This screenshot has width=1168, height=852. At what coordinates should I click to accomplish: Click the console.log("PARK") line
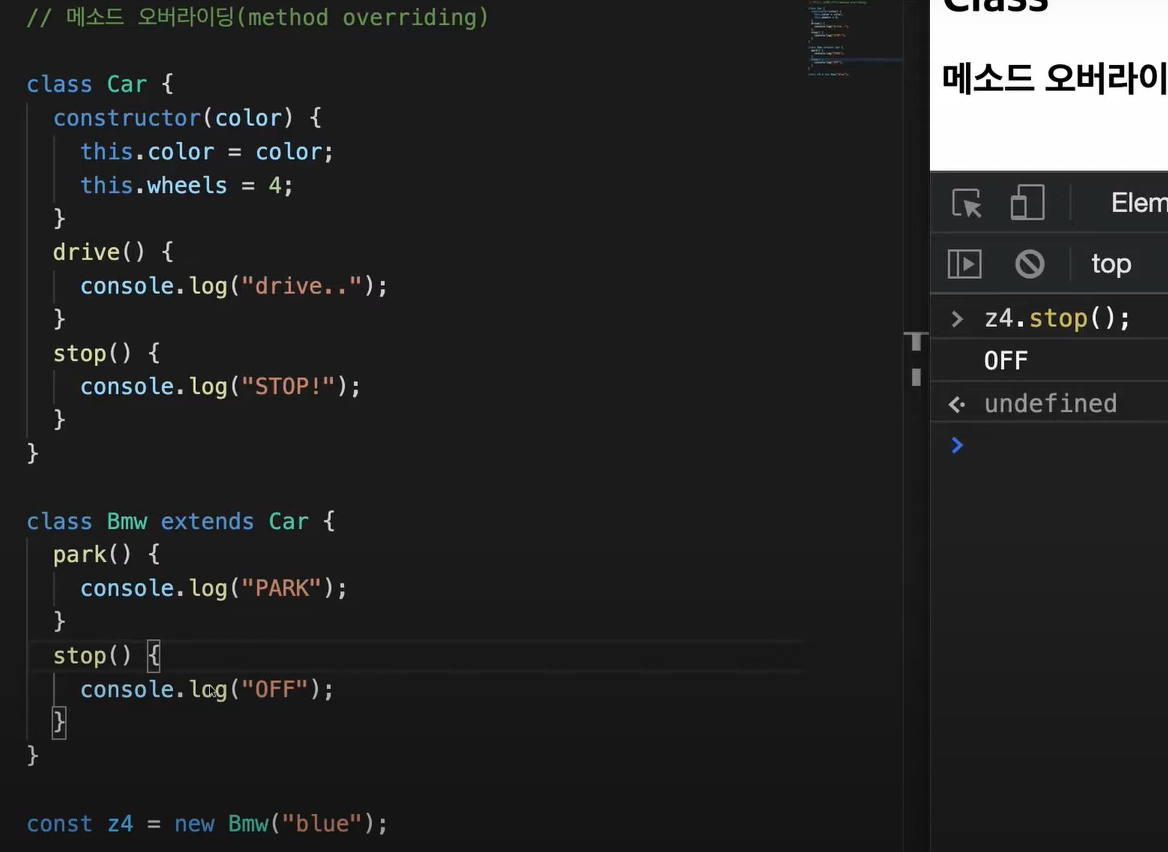[x=214, y=588]
